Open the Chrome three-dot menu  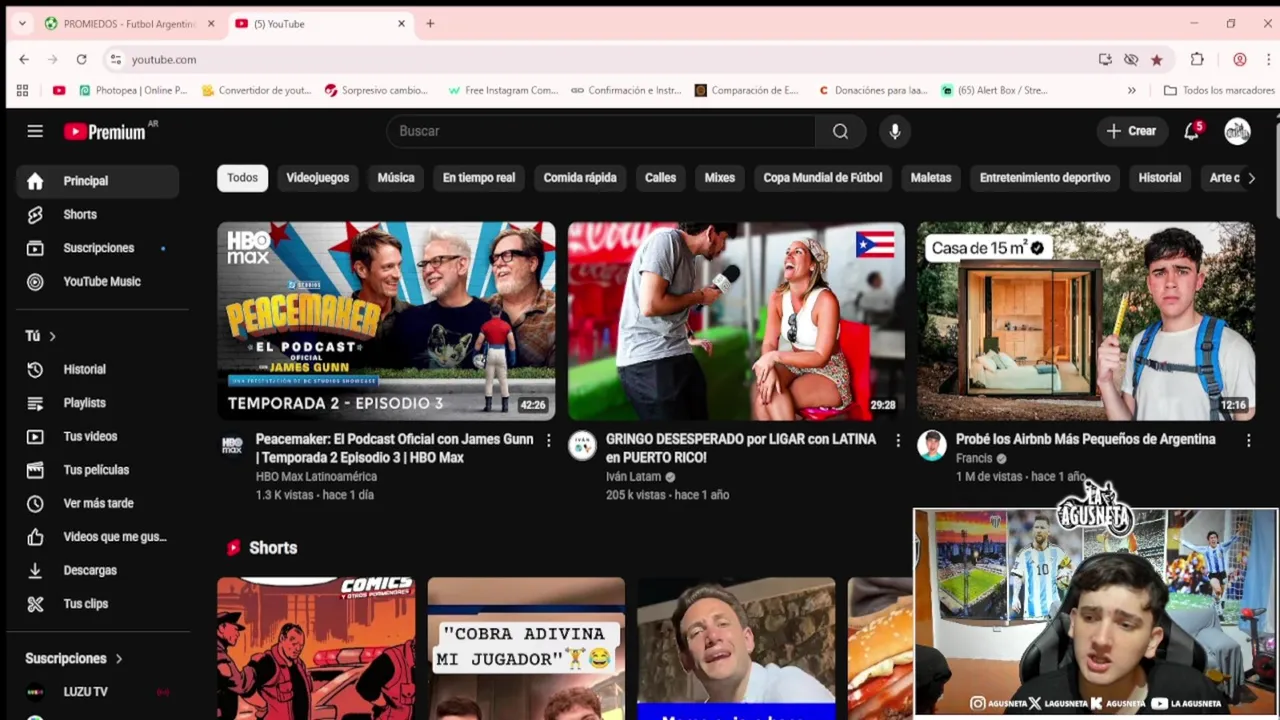[1268, 59]
